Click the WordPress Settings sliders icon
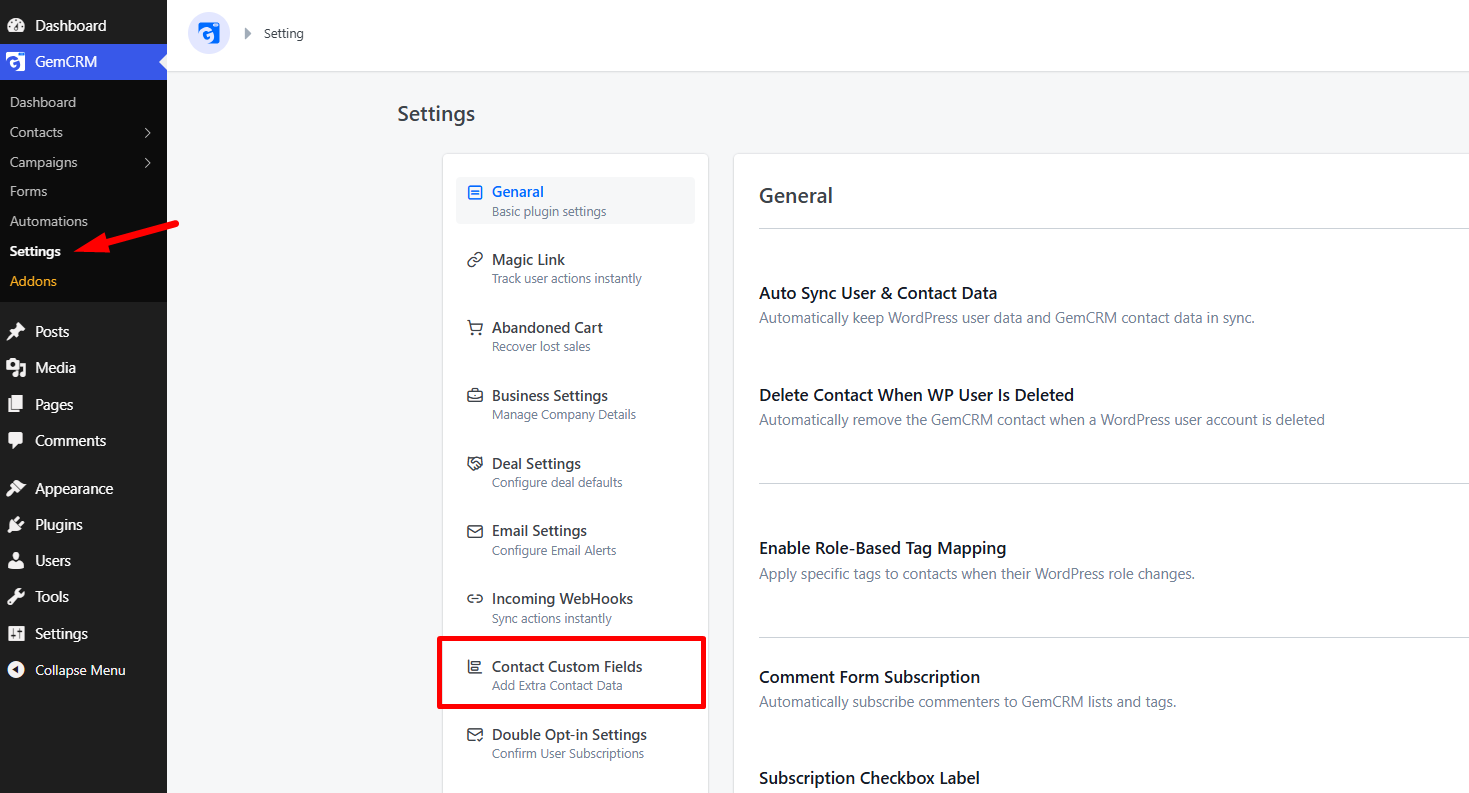The image size is (1469, 793). click(x=16, y=634)
